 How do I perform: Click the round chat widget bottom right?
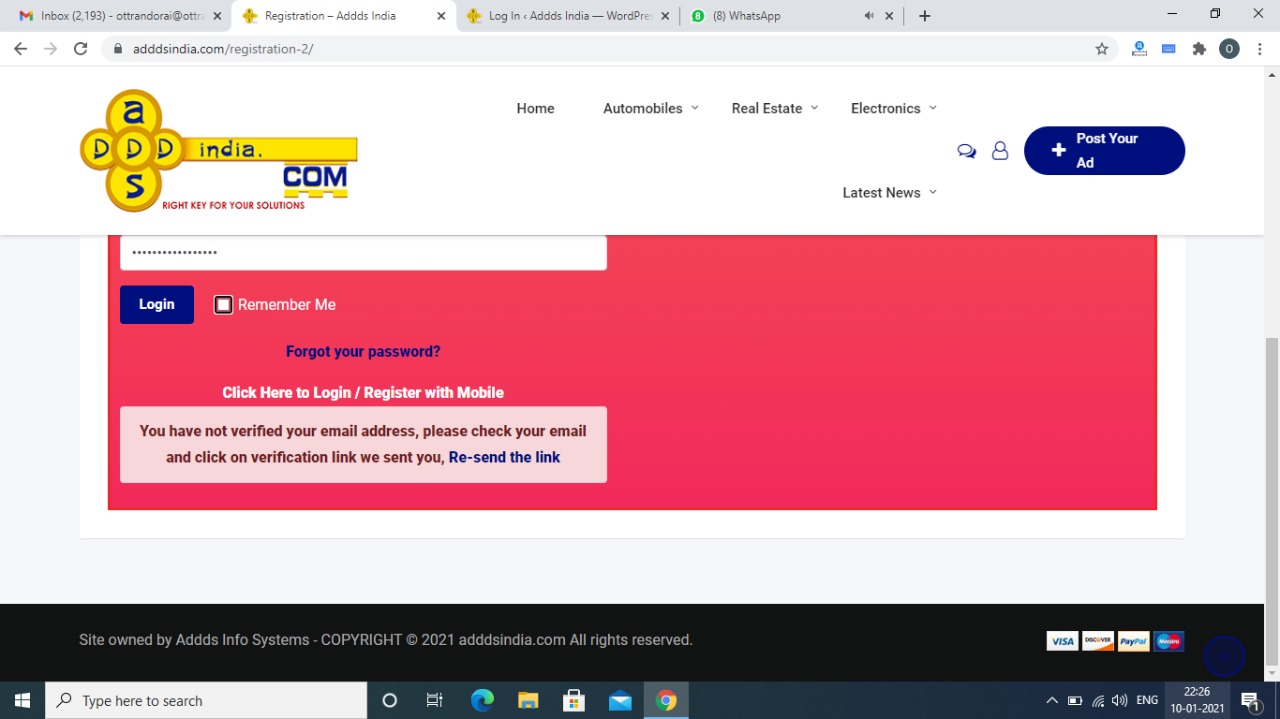pyautogui.click(x=1224, y=656)
